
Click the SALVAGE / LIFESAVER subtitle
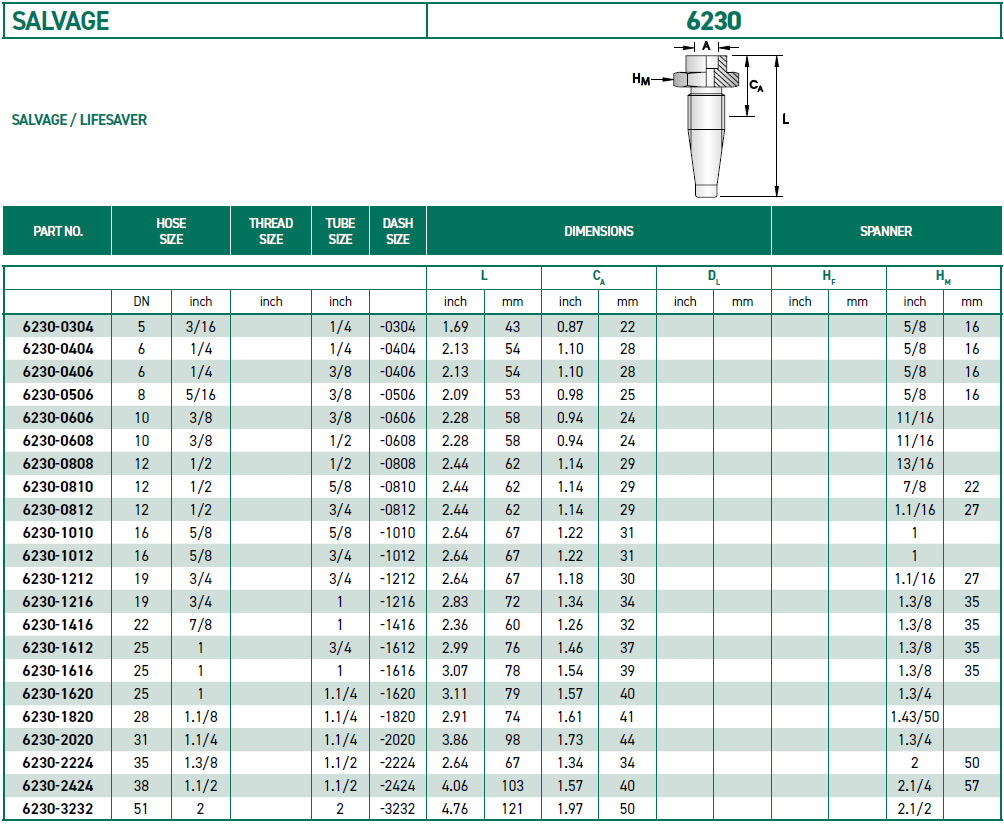(x=79, y=120)
